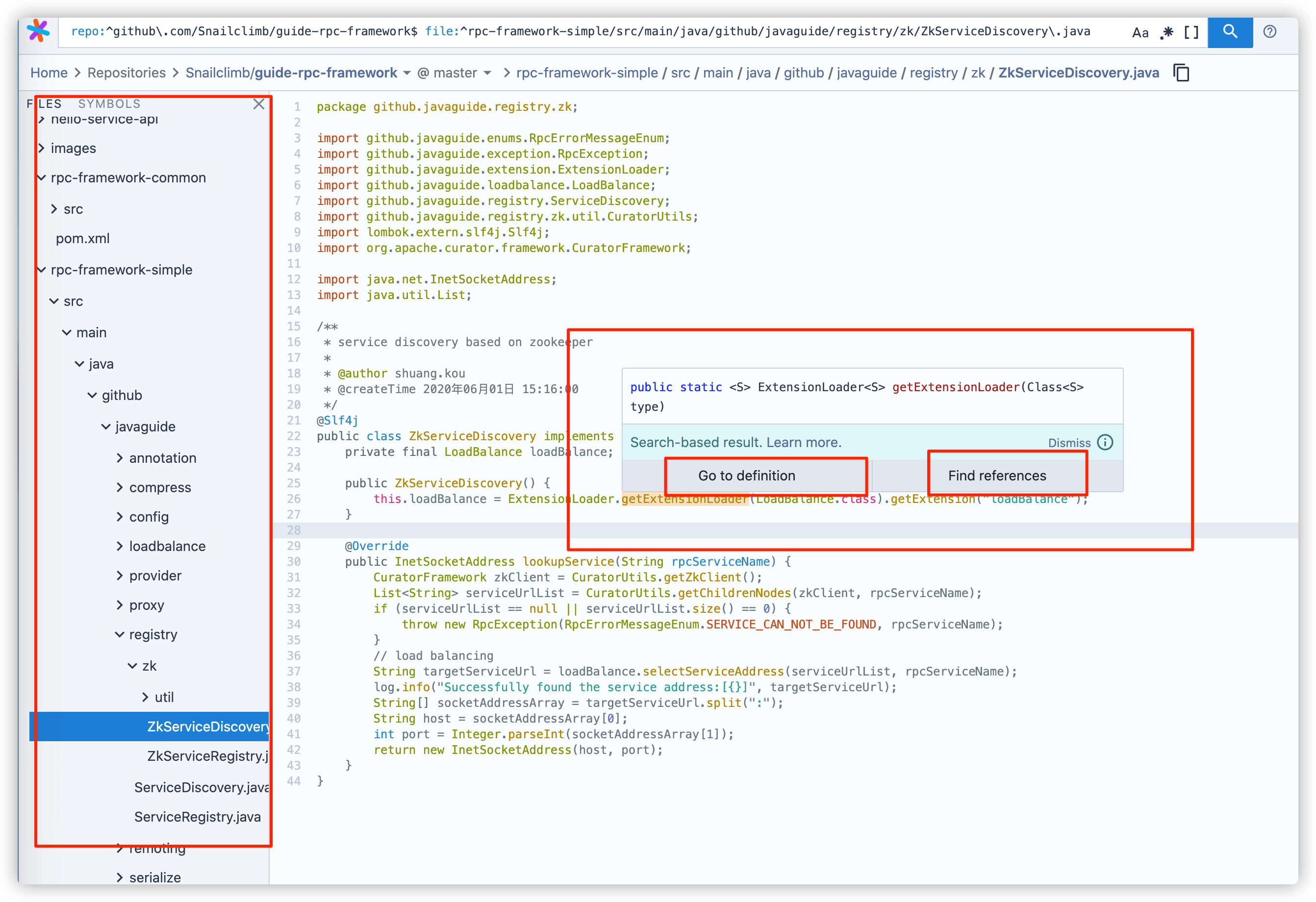Switch to the SYMBOLS tab

pyautogui.click(x=109, y=103)
